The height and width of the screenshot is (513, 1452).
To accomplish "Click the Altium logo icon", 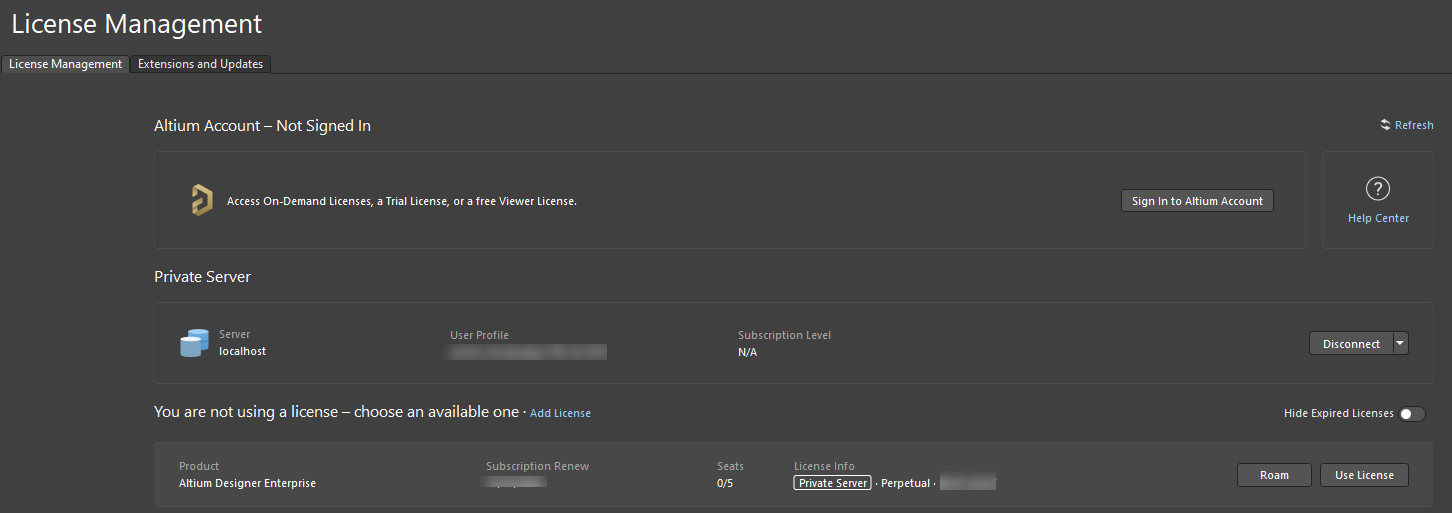I will tap(202, 200).
